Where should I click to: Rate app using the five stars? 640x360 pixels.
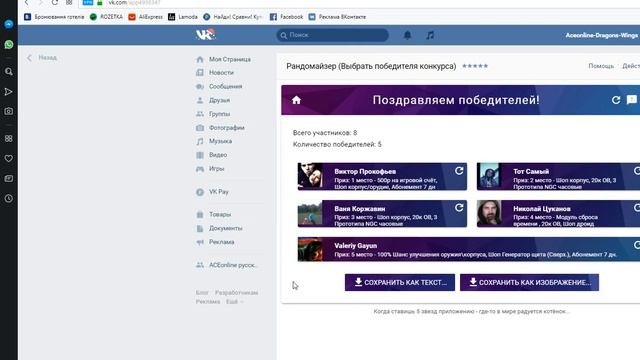click(x=475, y=66)
